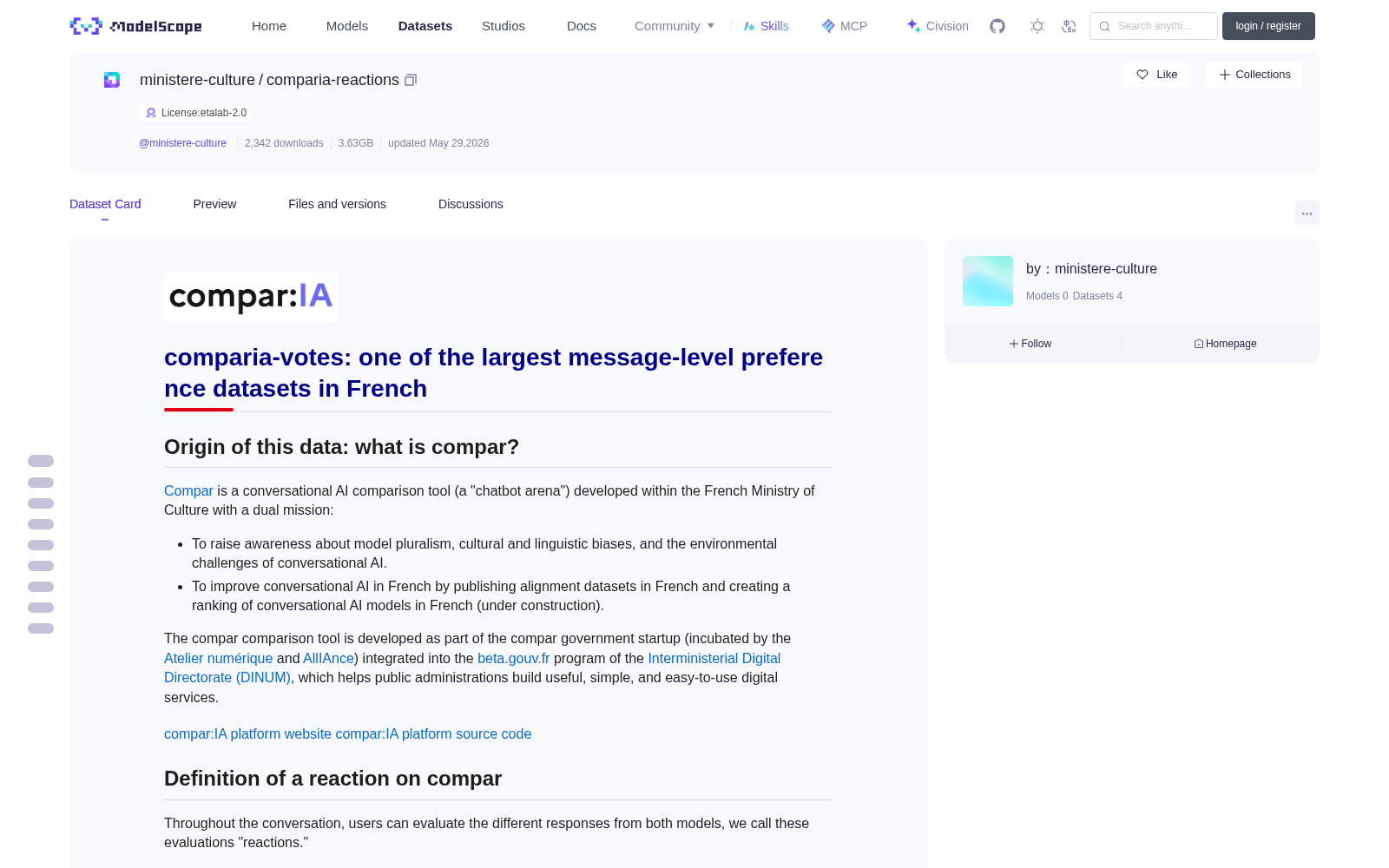Open the organization Homepage link
The height and width of the screenshot is (868, 1389).
pyautogui.click(x=1225, y=344)
